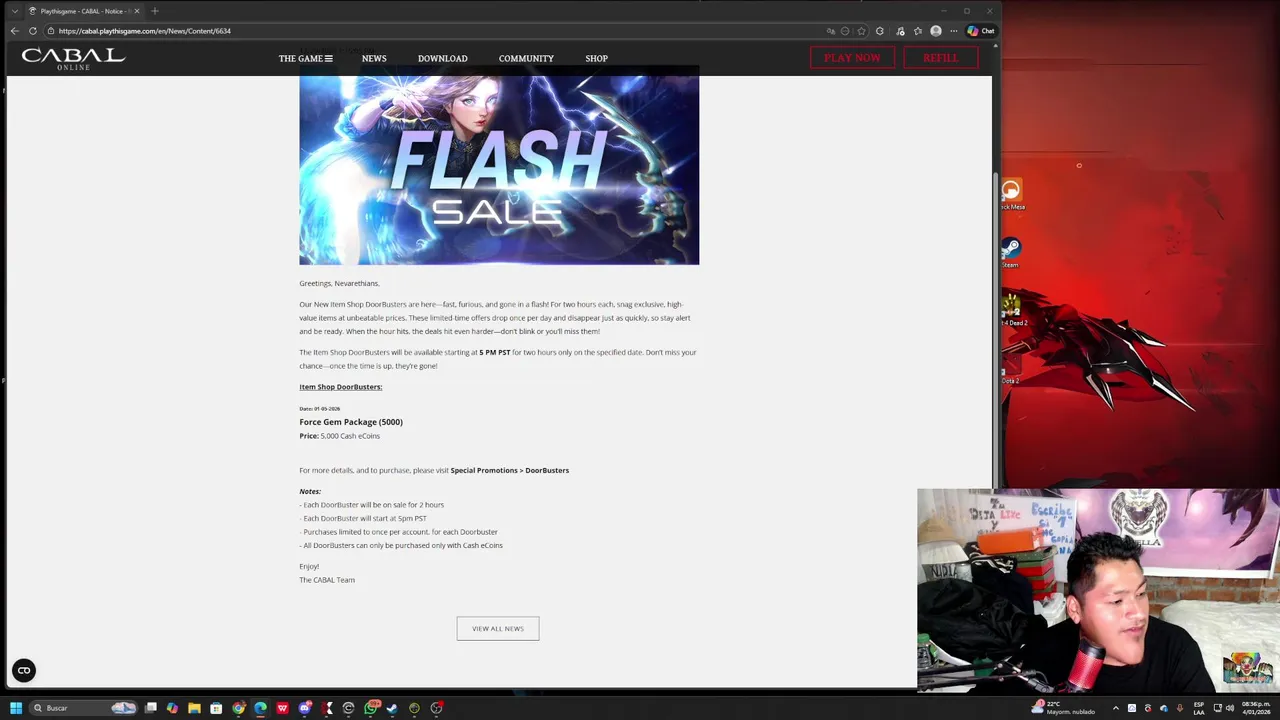The width and height of the screenshot is (1280, 720).
Task: Open File Explorer on the taskbar
Action: point(194,708)
